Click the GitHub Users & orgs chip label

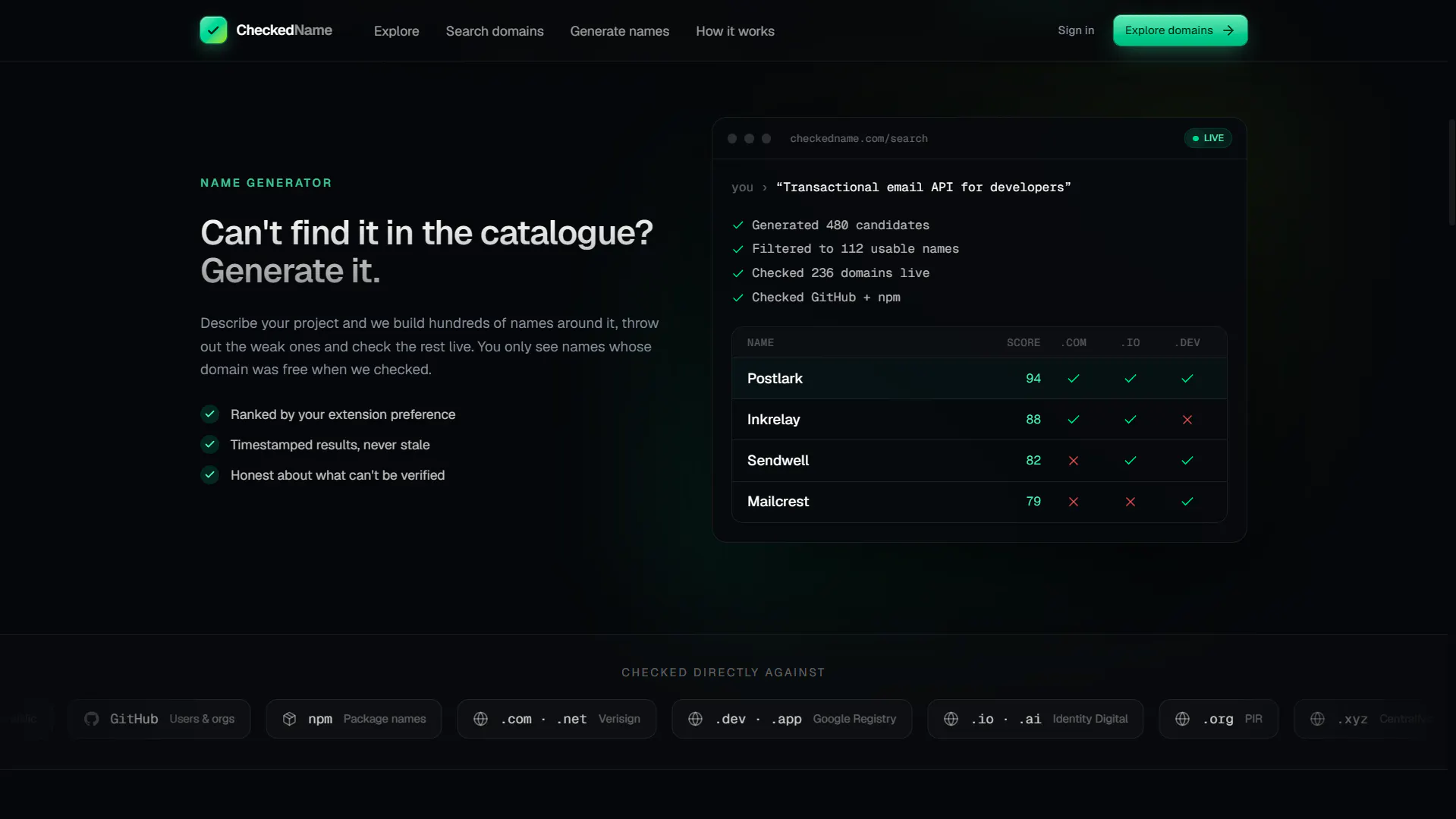(x=172, y=718)
